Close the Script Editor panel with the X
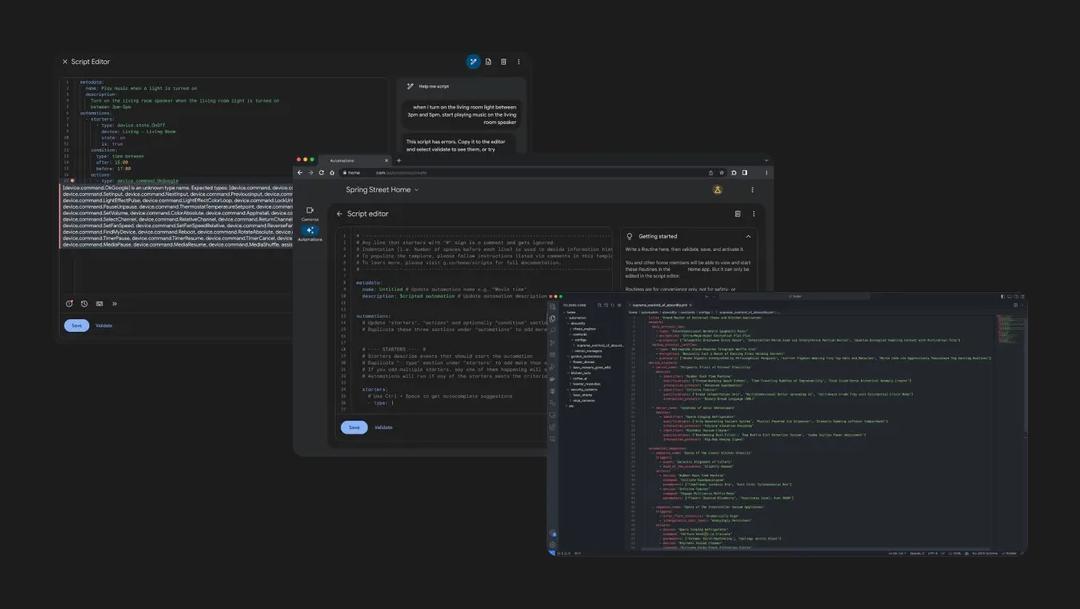The width and height of the screenshot is (1080, 609). tap(65, 61)
